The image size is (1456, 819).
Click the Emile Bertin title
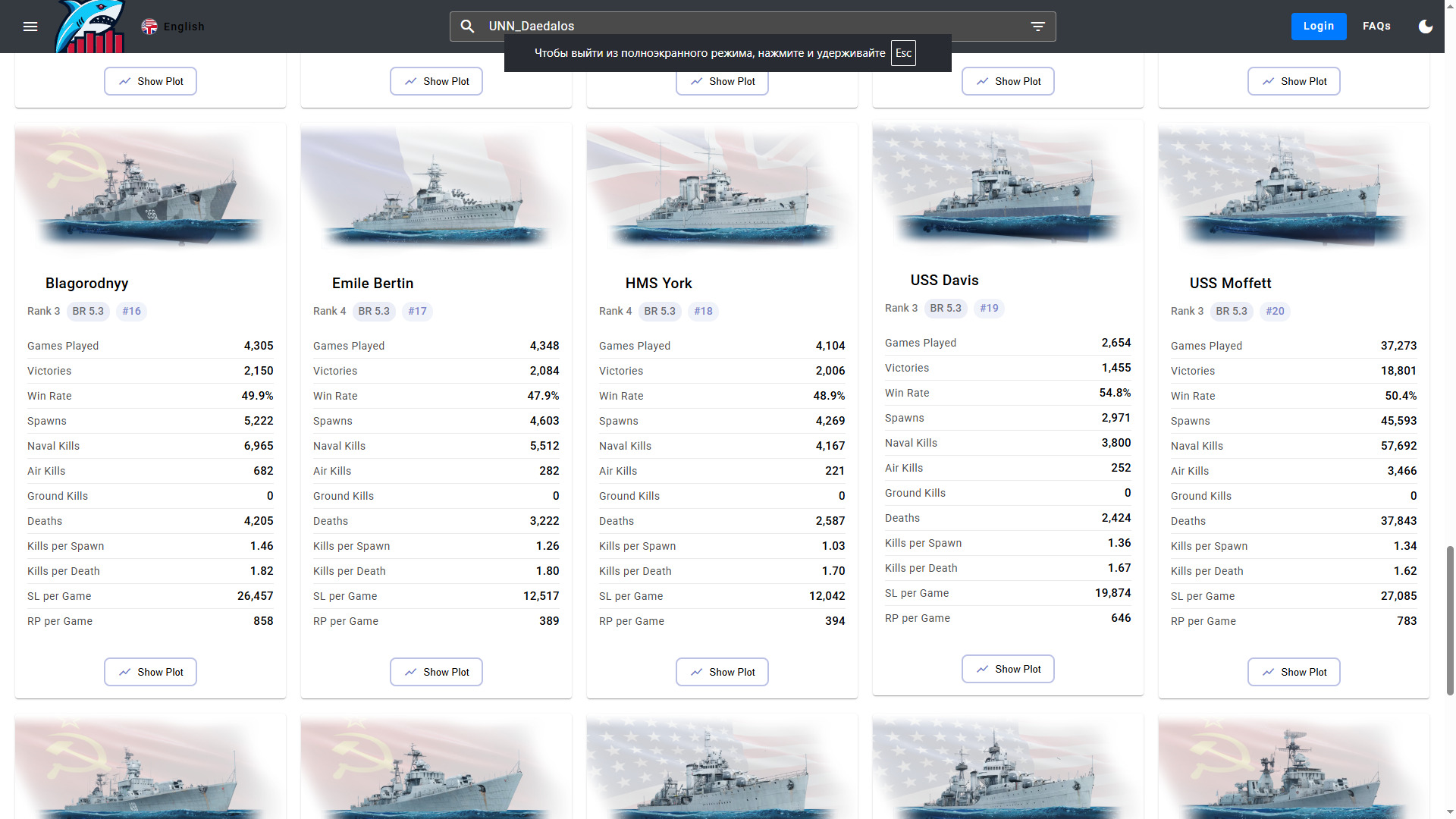[372, 284]
